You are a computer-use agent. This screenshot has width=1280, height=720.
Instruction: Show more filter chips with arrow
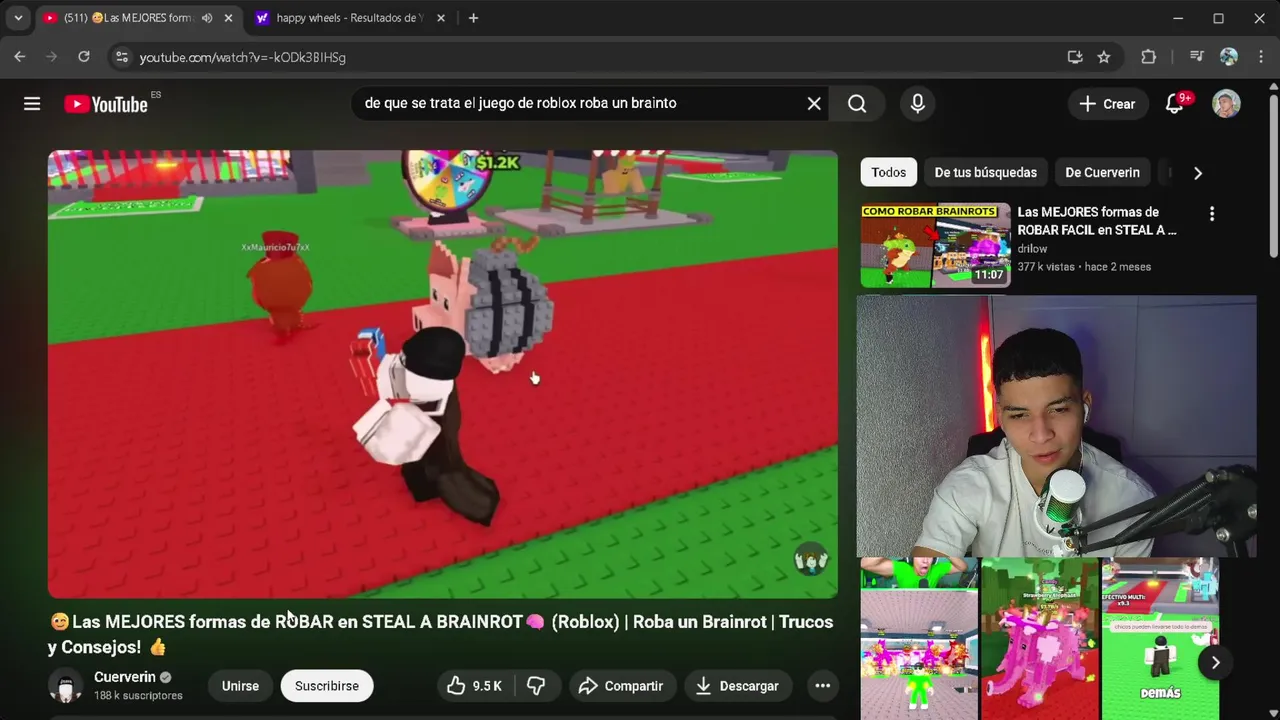1198,173
